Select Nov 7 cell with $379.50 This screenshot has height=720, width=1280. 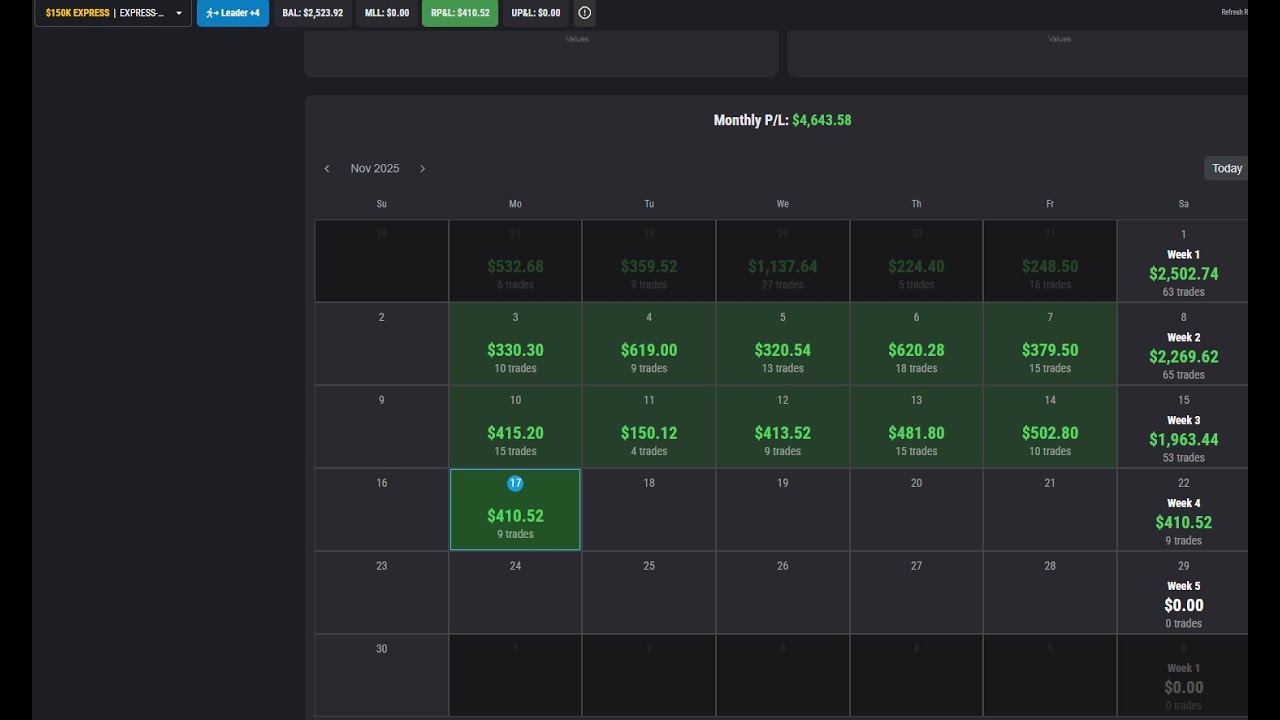1050,344
